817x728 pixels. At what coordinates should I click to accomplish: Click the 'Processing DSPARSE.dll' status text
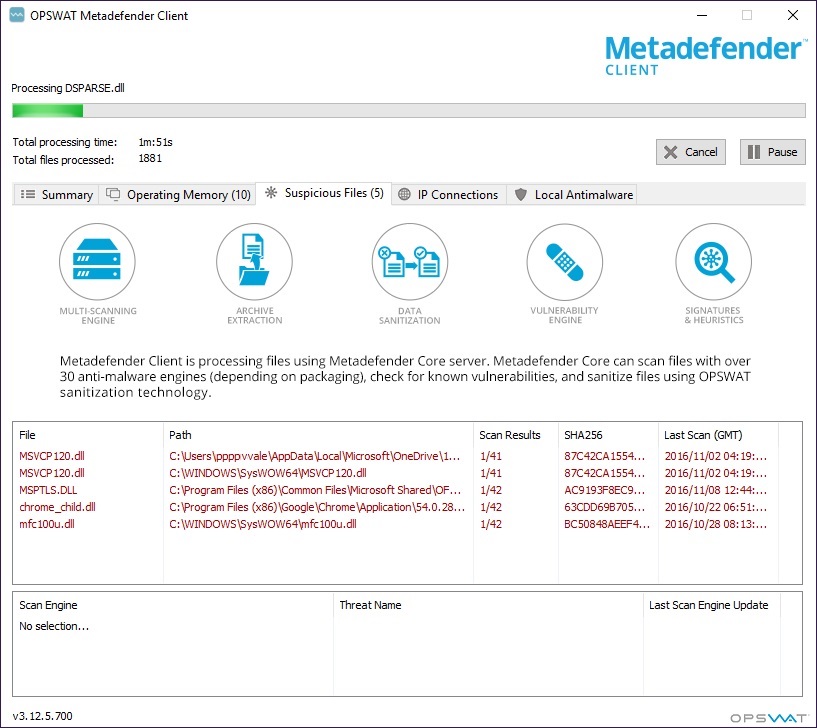pos(68,88)
